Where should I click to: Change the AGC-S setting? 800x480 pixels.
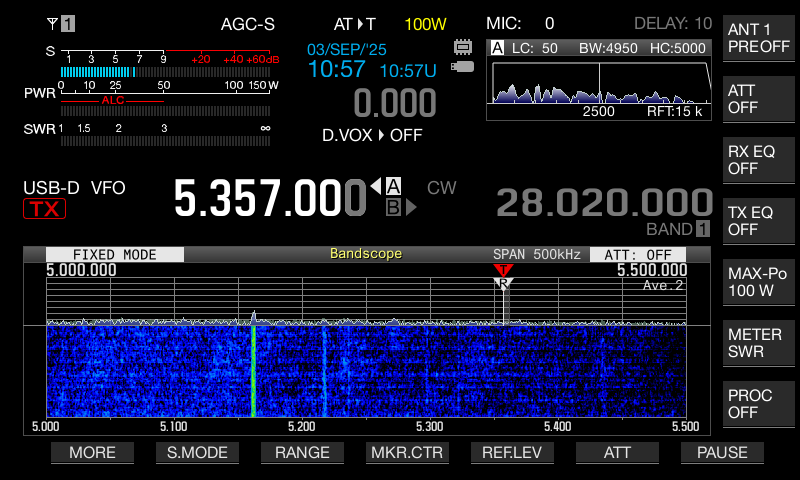tap(247, 24)
